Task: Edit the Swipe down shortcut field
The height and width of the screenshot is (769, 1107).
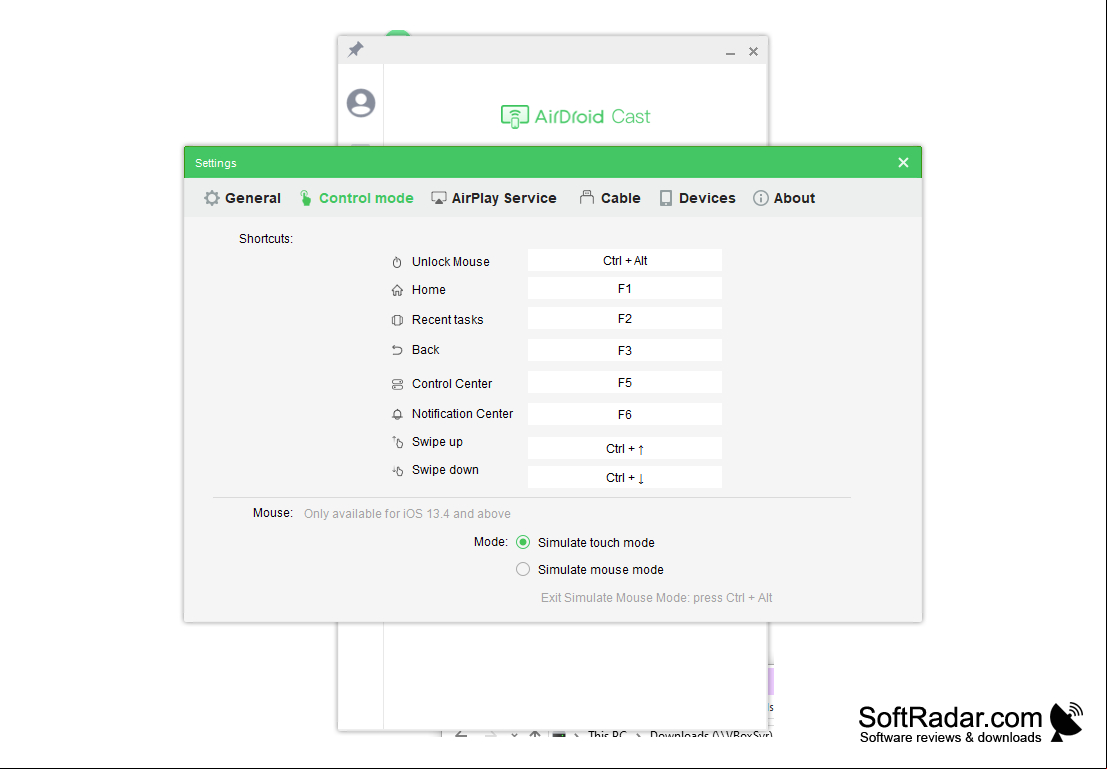Action: click(x=625, y=477)
